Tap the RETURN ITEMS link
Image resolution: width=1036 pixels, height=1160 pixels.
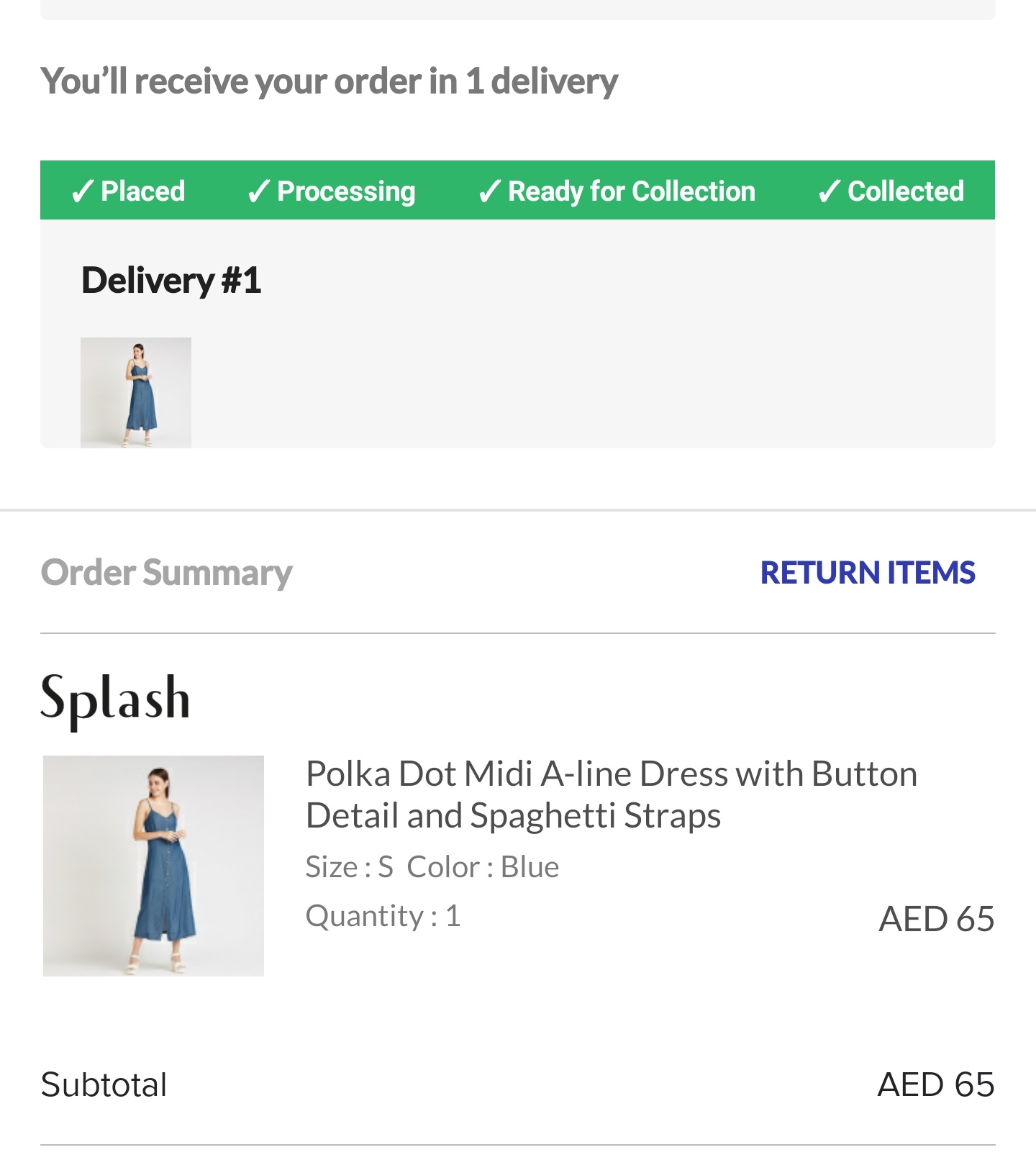tap(868, 573)
